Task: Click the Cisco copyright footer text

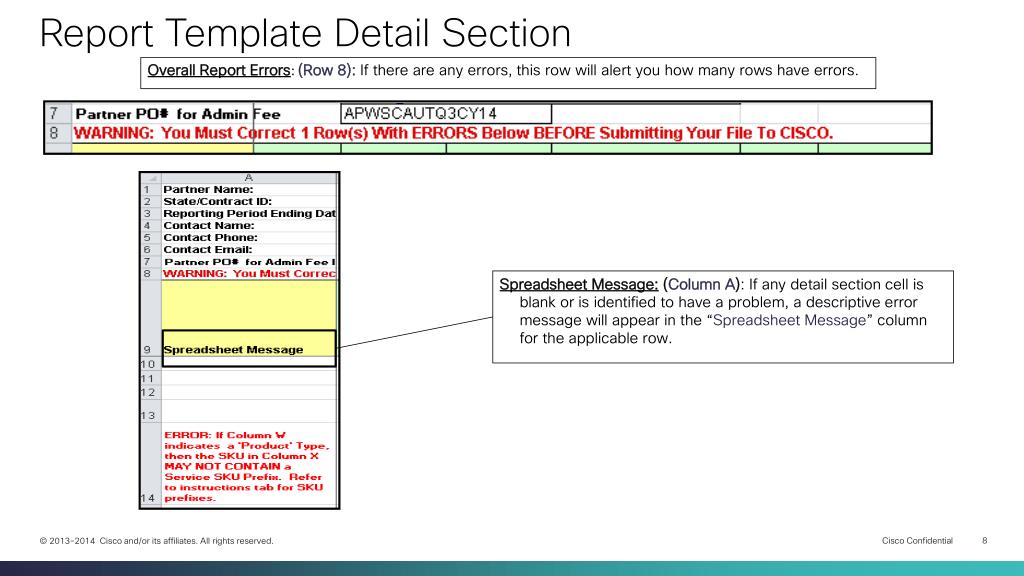Action: (157, 541)
